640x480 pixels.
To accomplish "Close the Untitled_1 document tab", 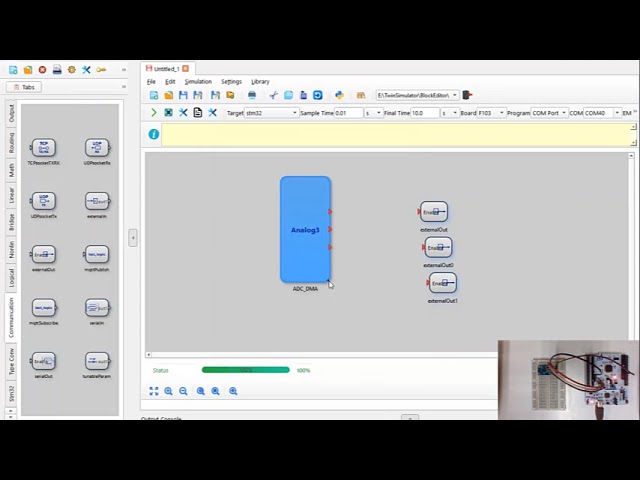I will 186,69.
